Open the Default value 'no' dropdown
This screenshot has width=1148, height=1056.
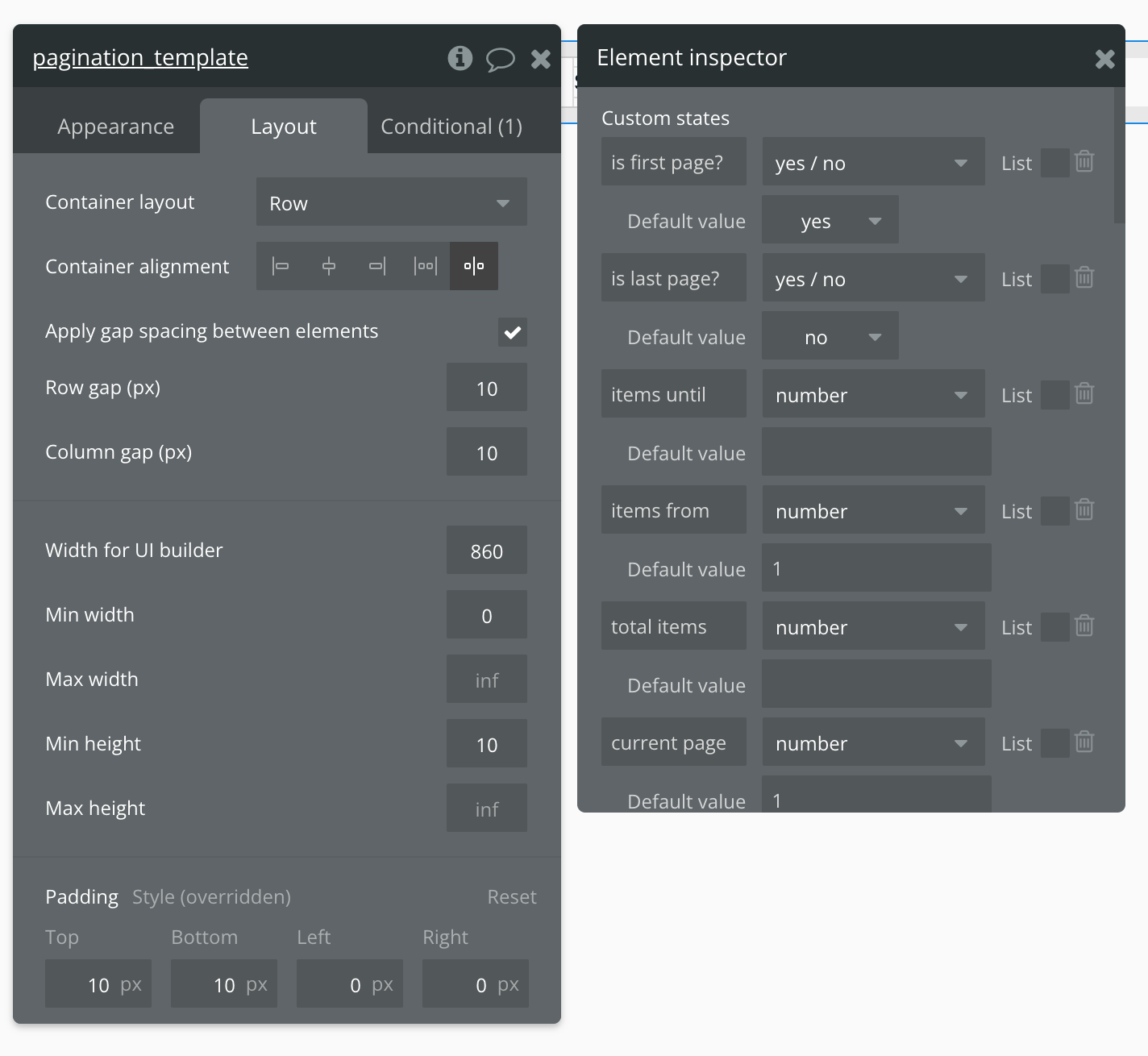pyautogui.click(x=830, y=337)
